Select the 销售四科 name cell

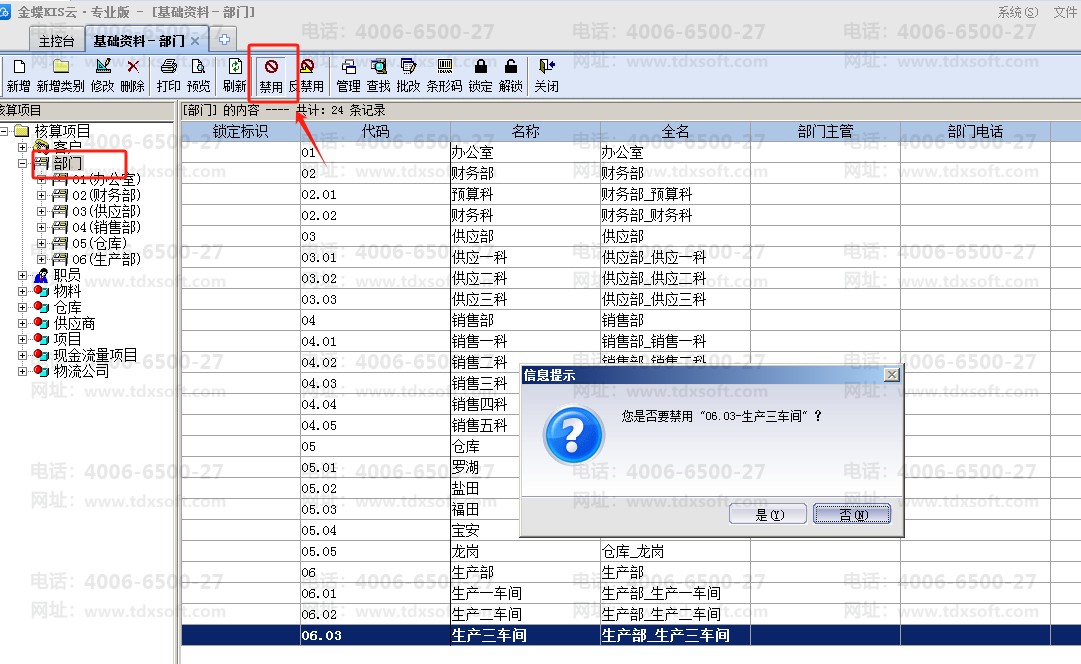click(486, 404)
